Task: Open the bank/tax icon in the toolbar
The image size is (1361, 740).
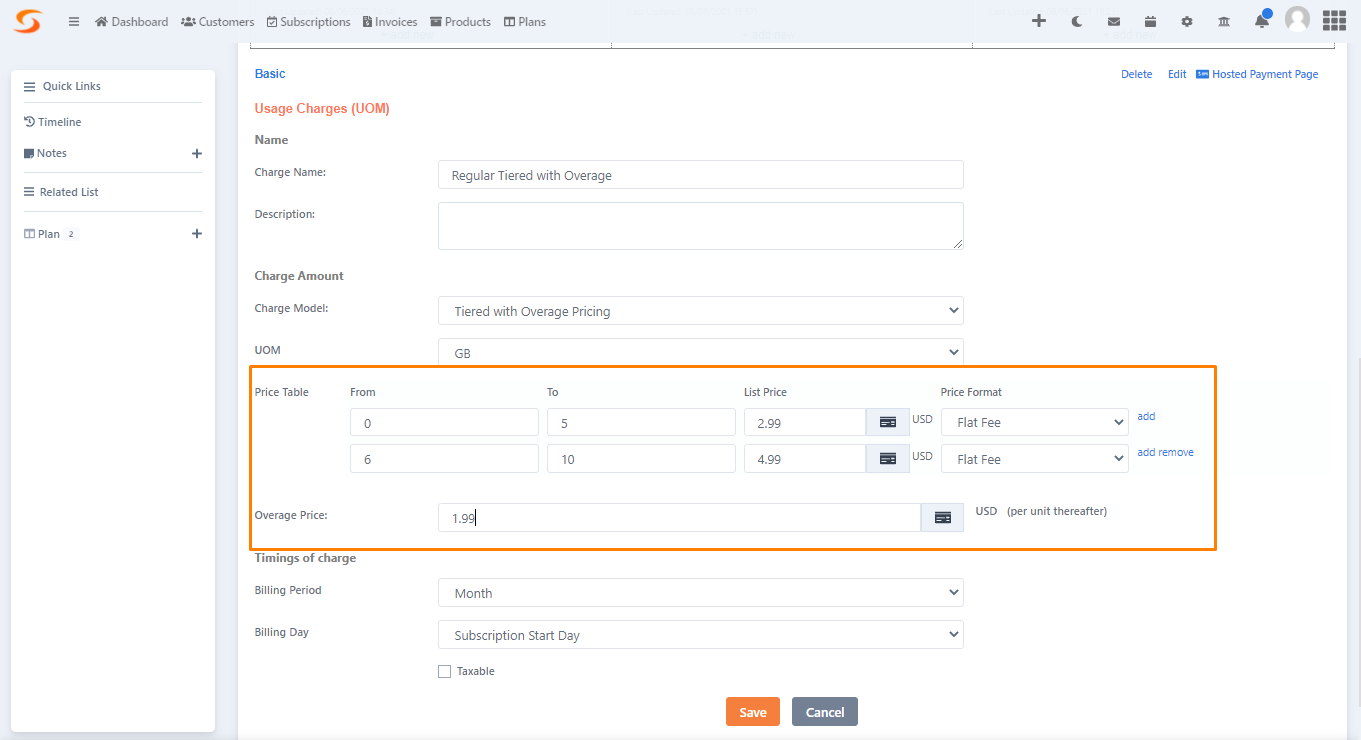Action: [1223, 20]
